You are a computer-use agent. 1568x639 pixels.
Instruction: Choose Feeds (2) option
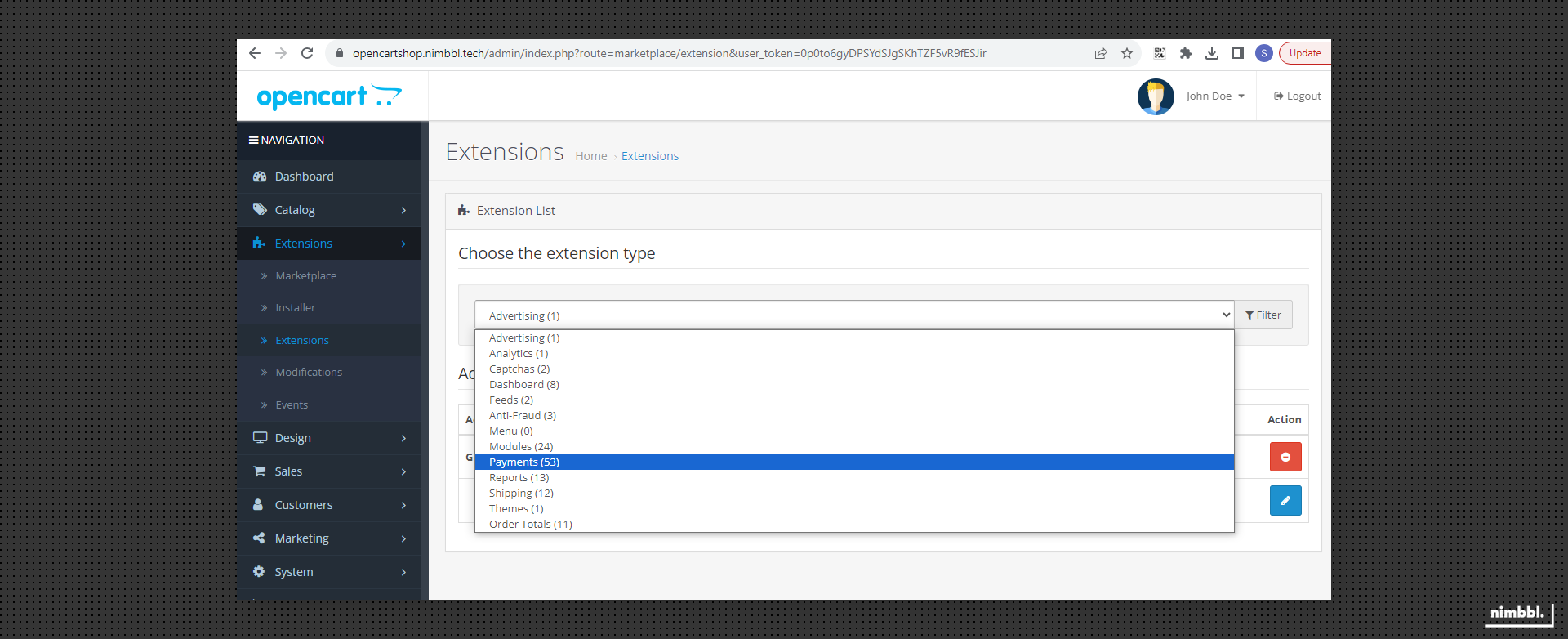tap(854, 400)
